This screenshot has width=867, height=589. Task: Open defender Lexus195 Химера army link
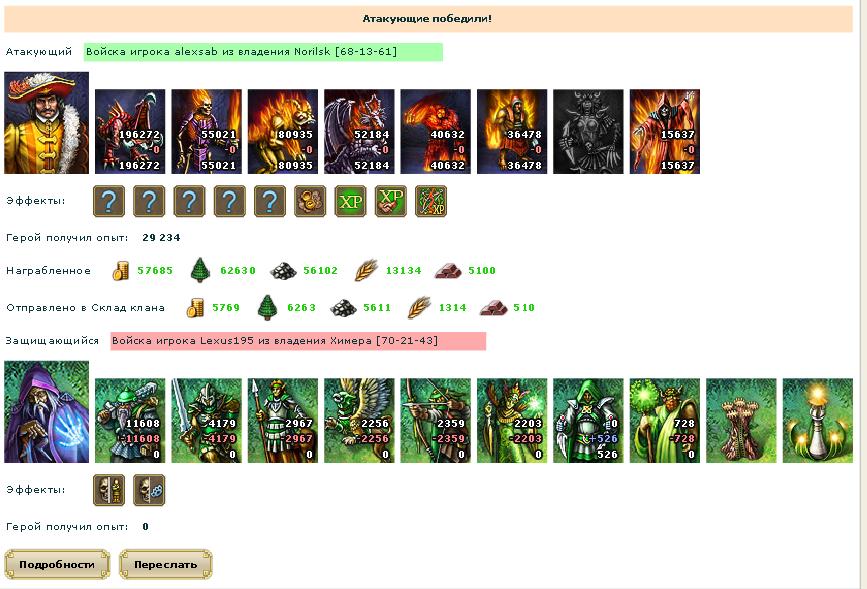tap(298, 341)
